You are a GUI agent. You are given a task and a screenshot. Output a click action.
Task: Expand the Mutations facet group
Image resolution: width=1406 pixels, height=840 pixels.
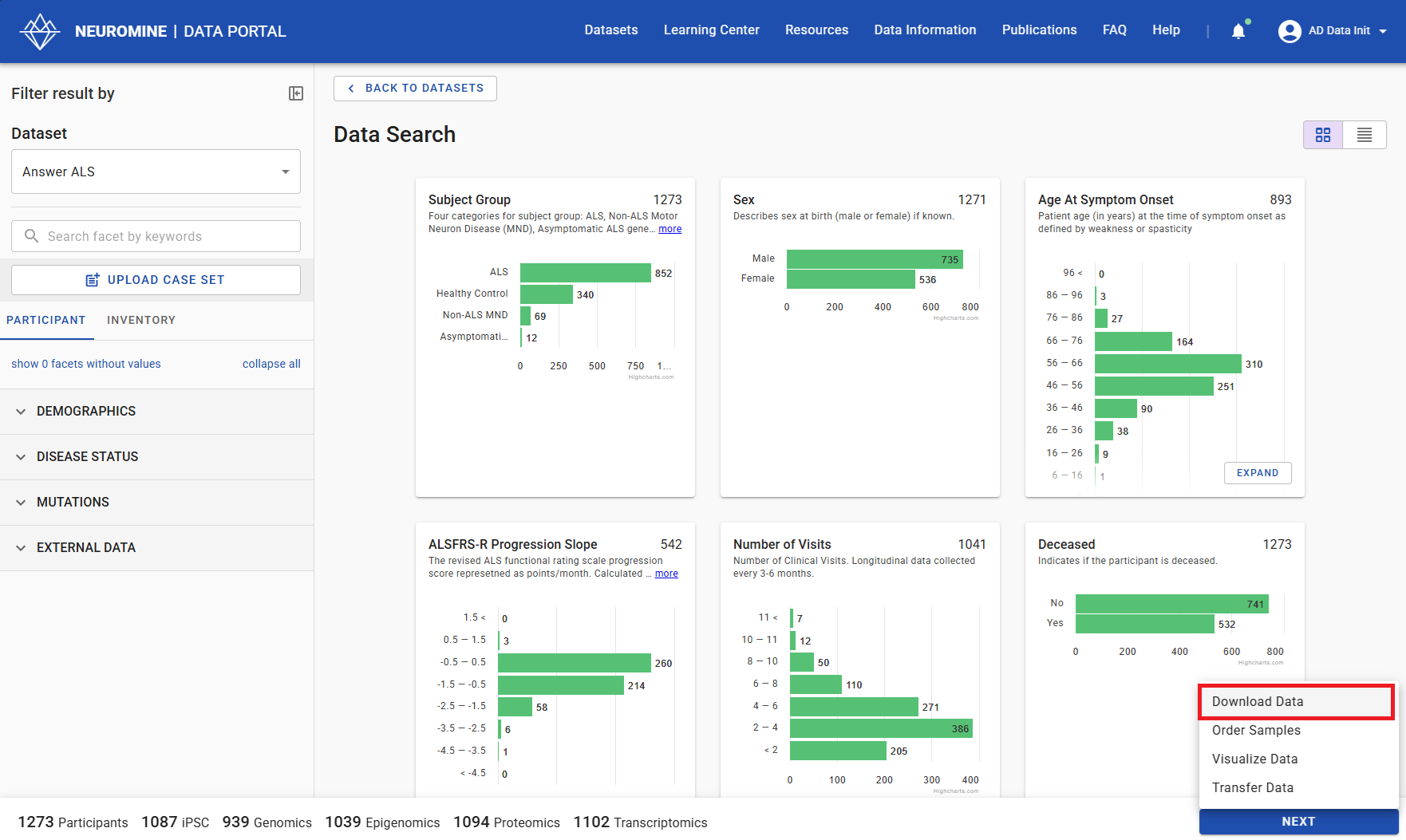[73, 502]
